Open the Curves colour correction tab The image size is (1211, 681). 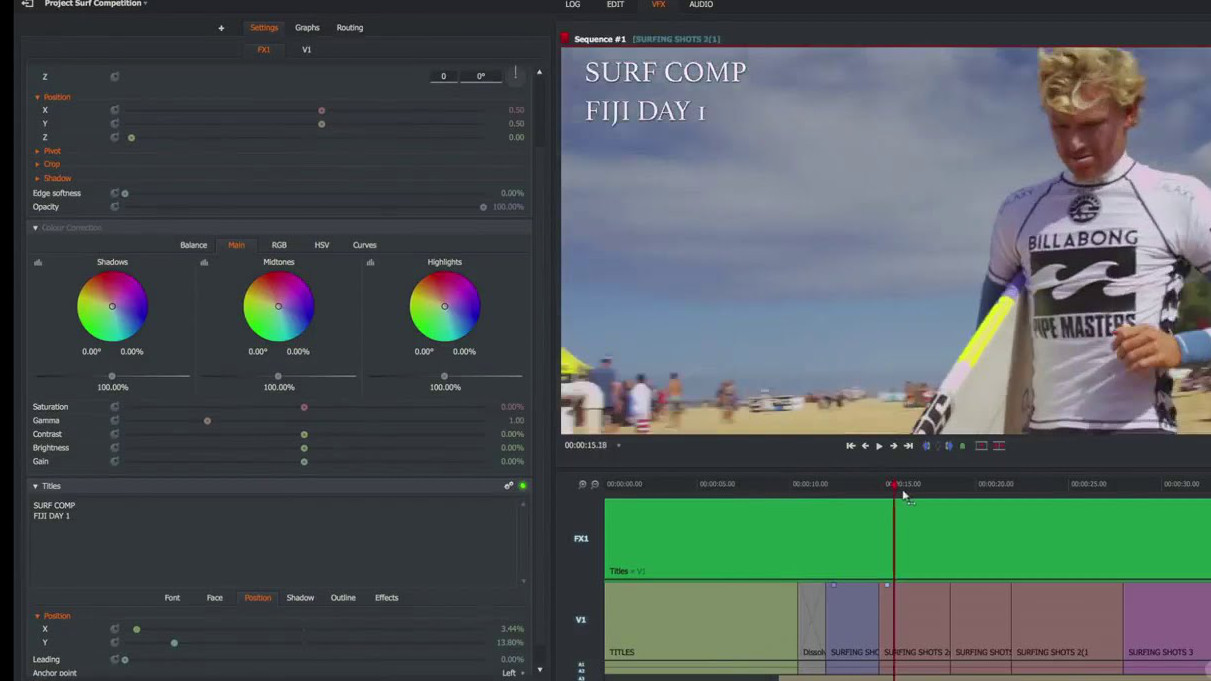pos(364,245)
